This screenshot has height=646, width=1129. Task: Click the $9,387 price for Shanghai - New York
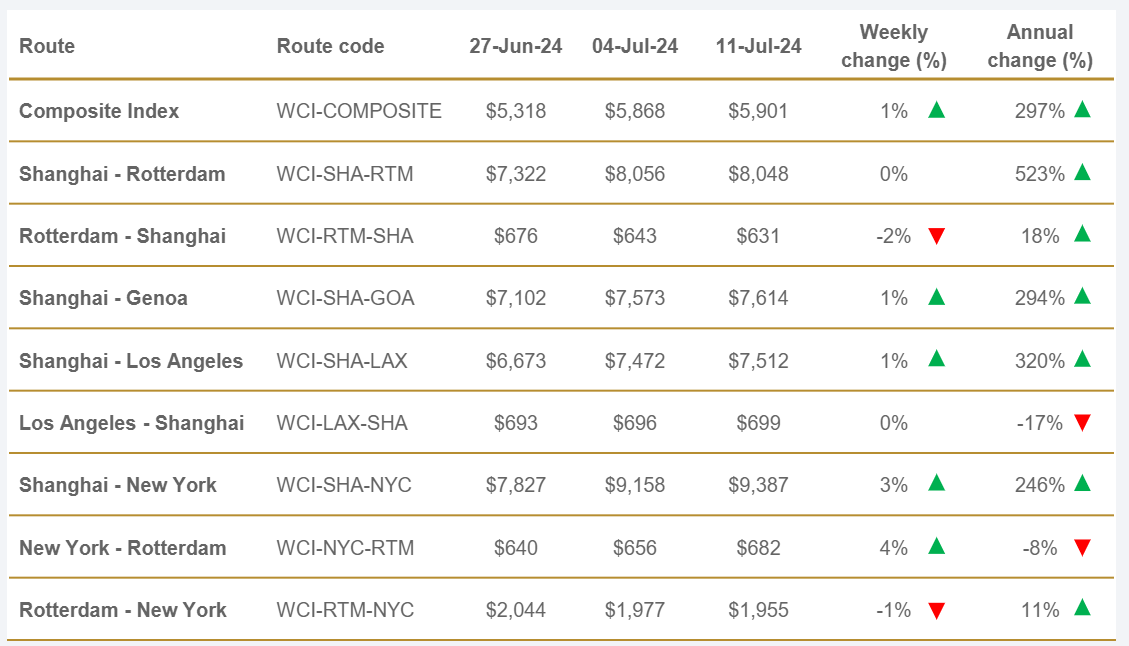758,485
